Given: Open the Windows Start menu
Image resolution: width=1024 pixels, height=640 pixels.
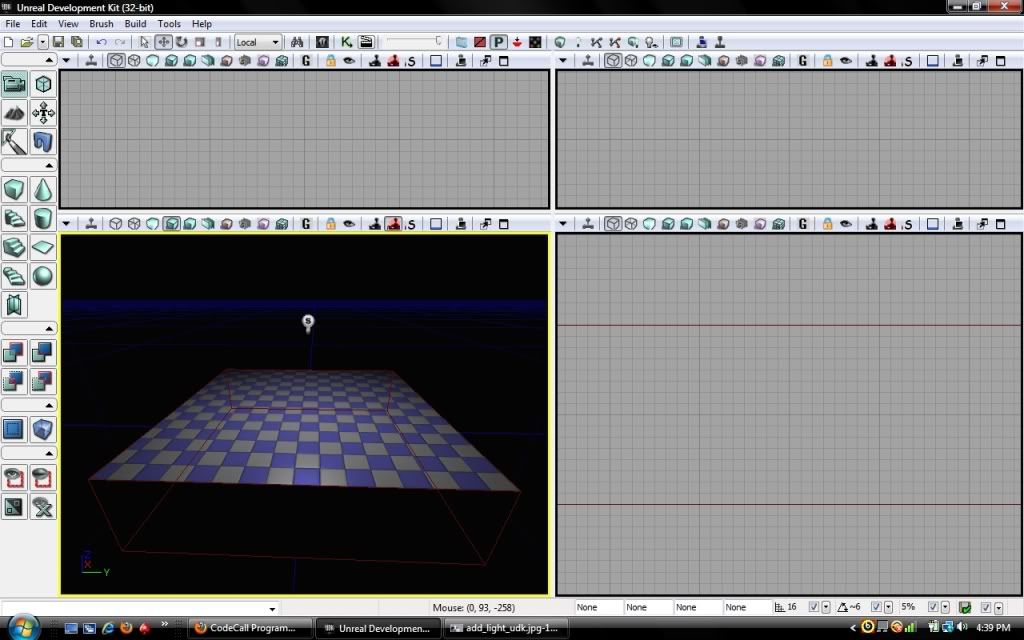Looking at the screenshot, I should point(23,627).
